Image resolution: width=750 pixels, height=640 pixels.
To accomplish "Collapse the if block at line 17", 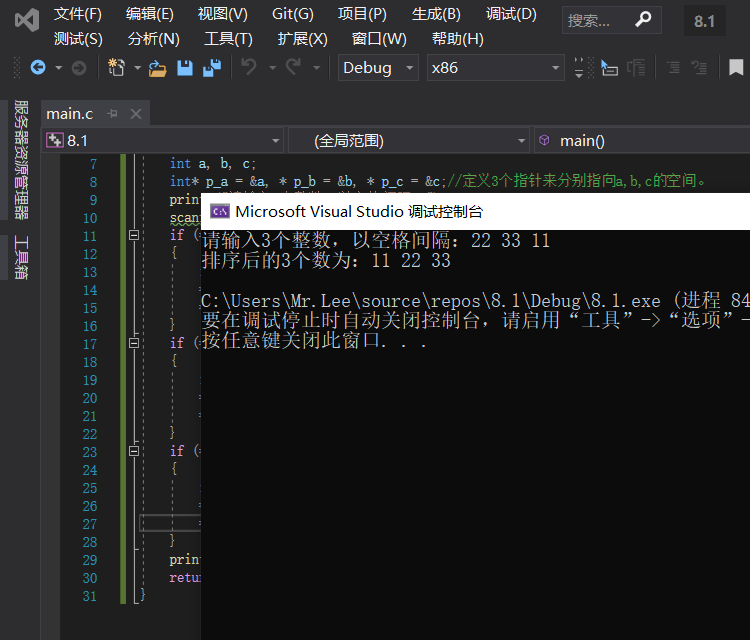I will pos(134,343).
